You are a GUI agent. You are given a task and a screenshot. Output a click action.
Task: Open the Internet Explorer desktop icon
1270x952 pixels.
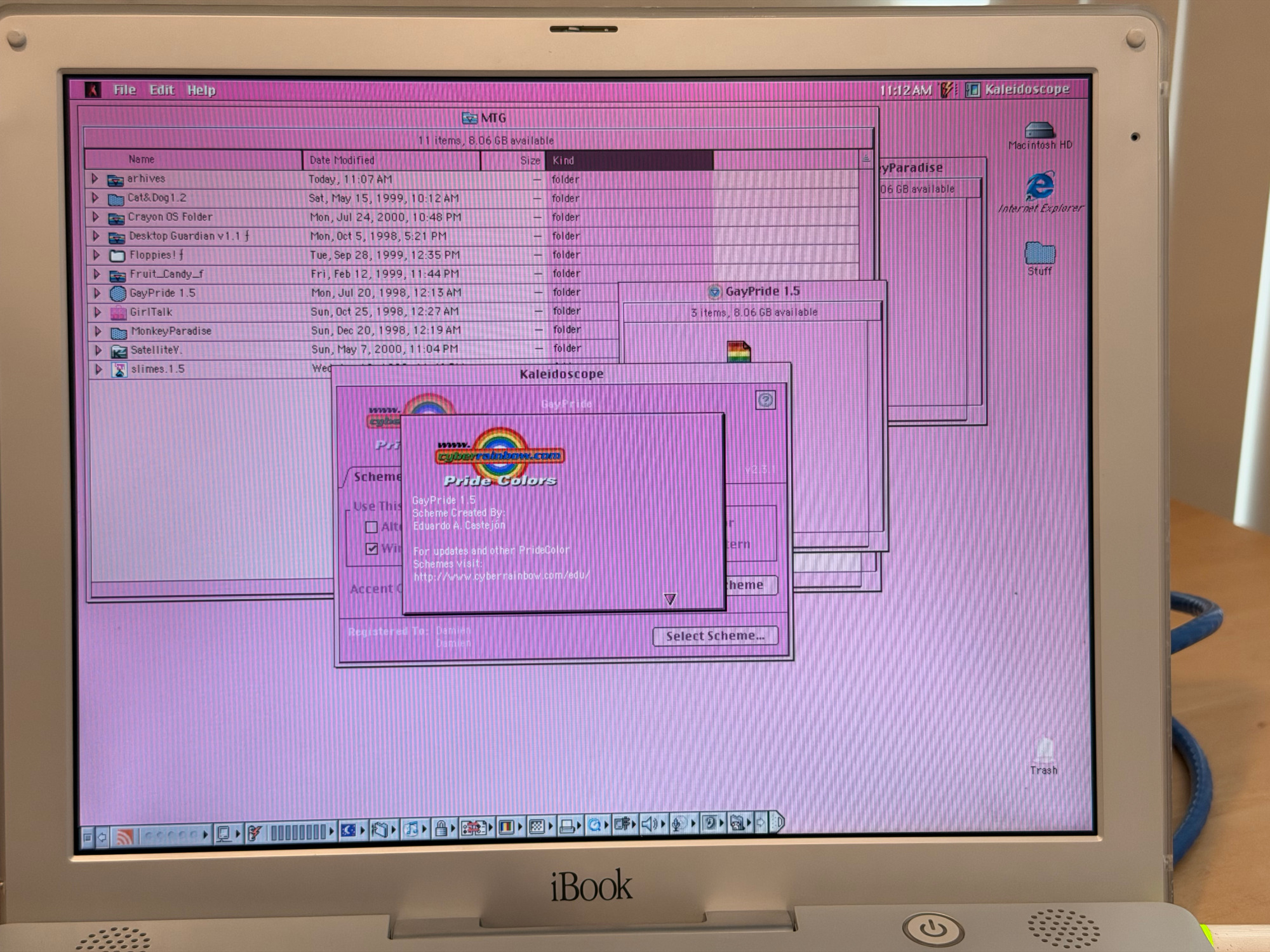pyautogui.click(x=1040, y=187)
